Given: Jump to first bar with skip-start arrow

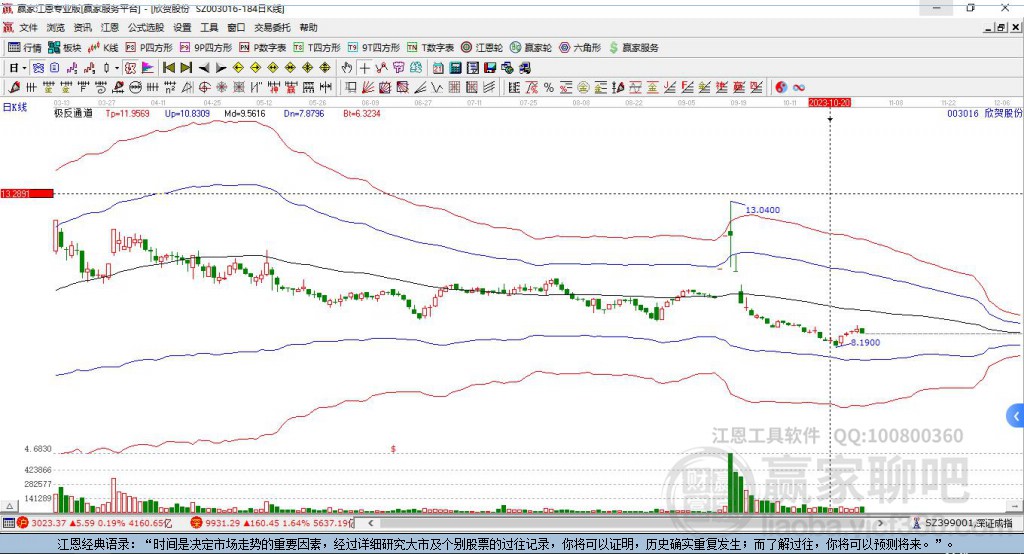Looking at the screenshot, I should pyautogui.click(x=168, y=68).
